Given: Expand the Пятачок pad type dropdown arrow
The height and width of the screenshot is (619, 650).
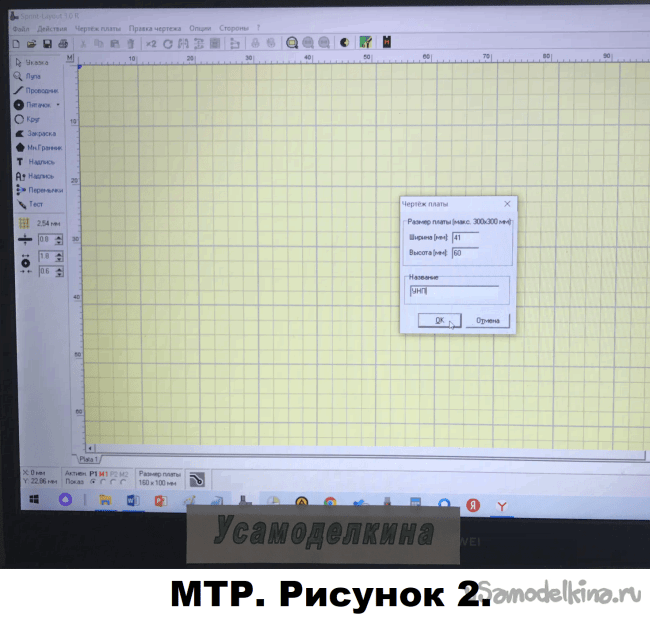Looking at the screenshot, I should pos(58,104).
